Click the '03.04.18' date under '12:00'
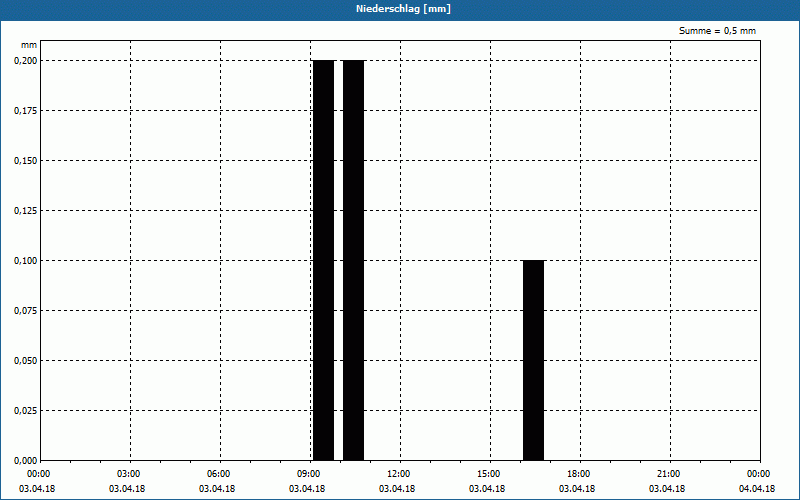The width and height of the screenshot is (800, 500). click(397, 489)
